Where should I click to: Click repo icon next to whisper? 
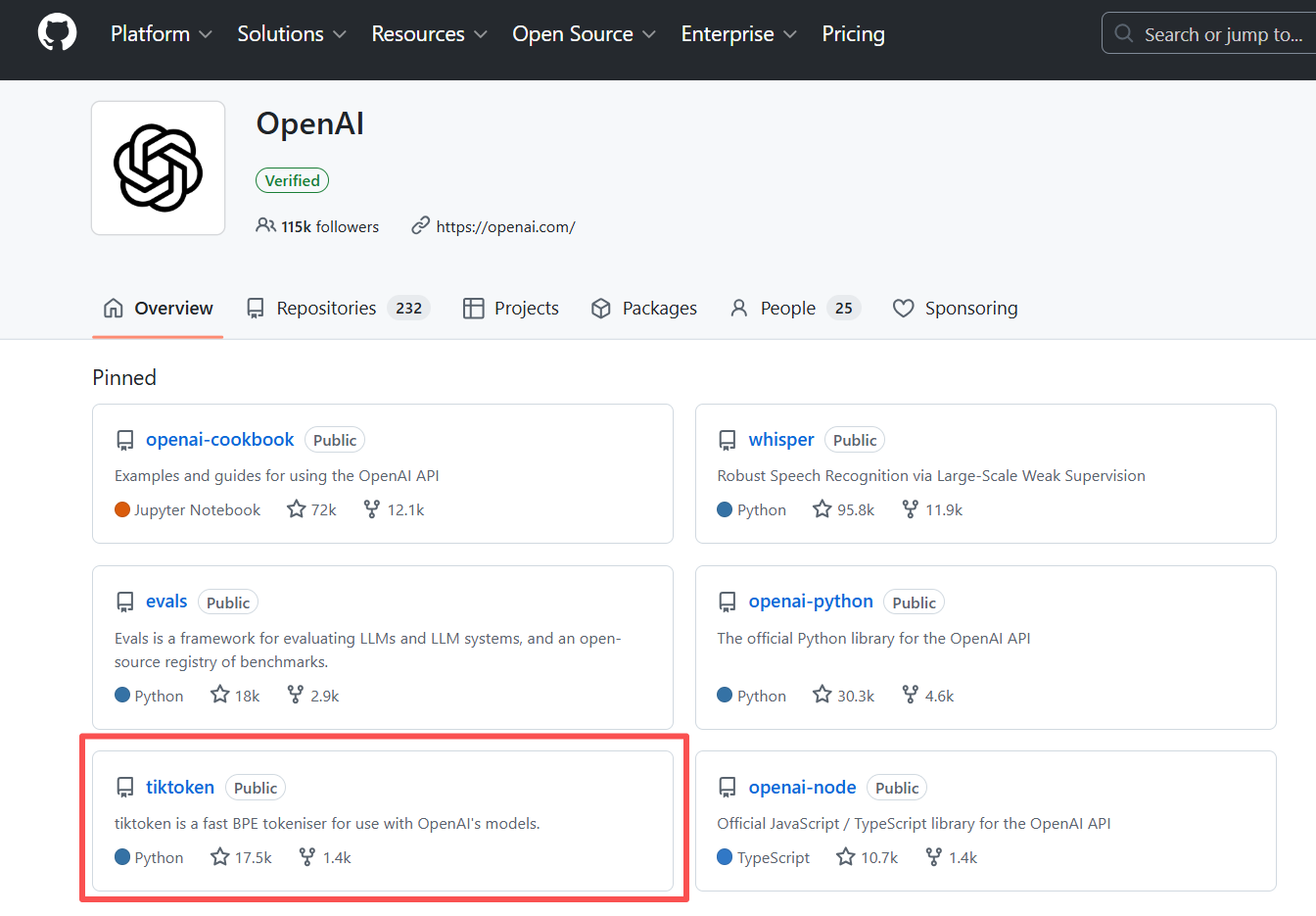(x=728, y=440)
